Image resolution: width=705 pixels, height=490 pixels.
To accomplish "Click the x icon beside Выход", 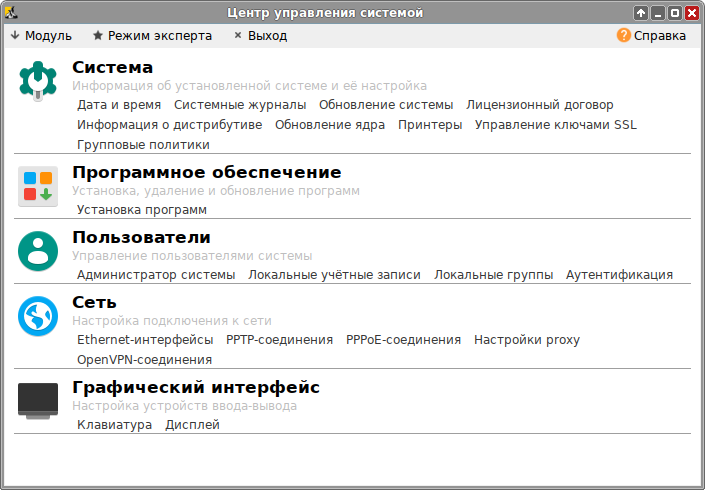I will [x=238, y=35].
